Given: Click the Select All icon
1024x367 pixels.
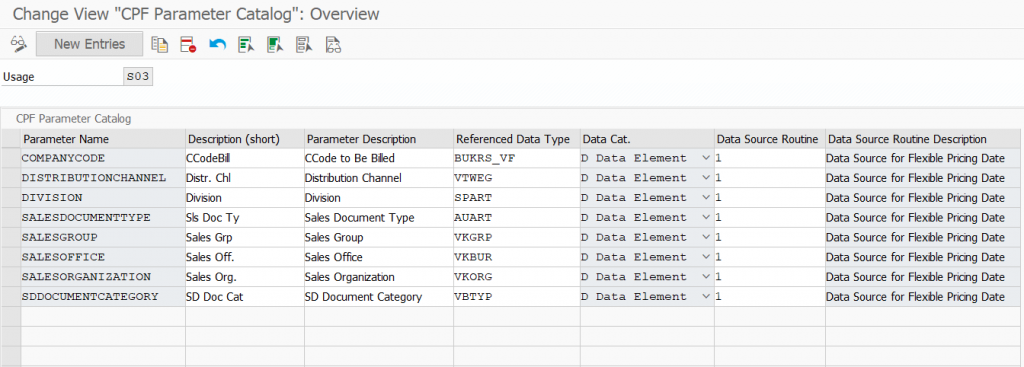Looking at the screenshot, I should [246, 44].
